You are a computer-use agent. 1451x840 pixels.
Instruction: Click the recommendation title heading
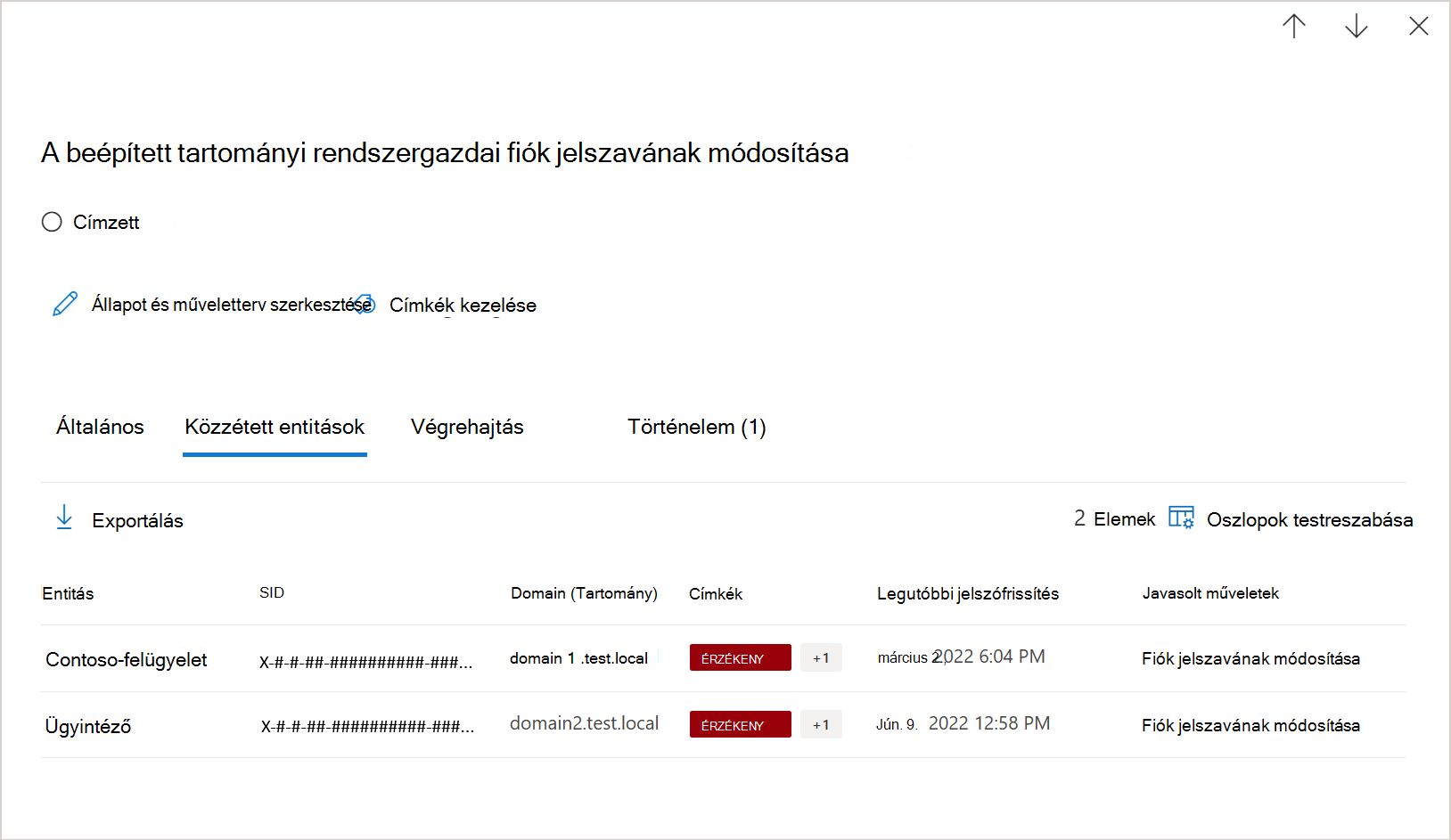445,153
